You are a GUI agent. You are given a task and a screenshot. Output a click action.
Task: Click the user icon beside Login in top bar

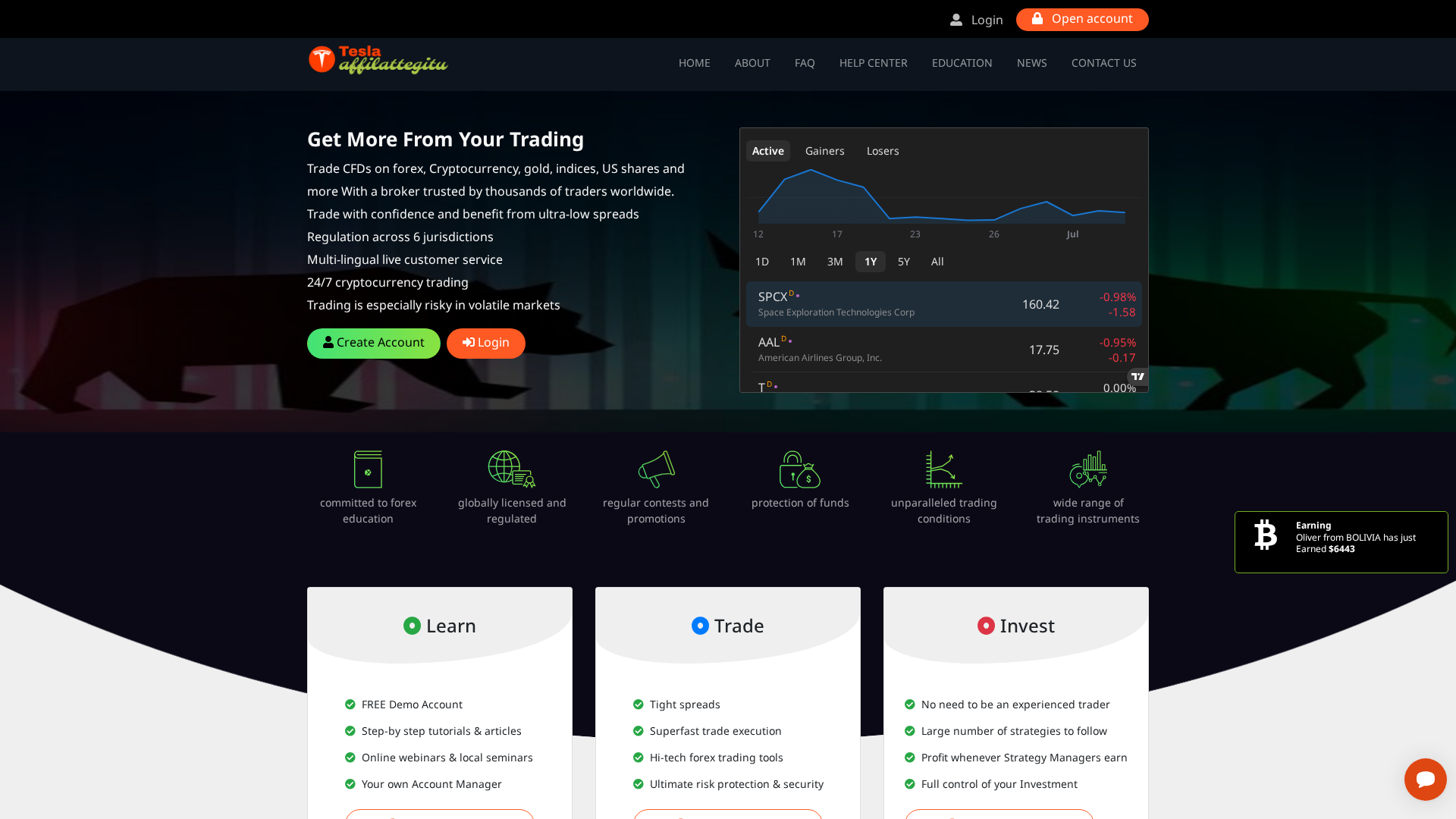click(x=956, y=20)
